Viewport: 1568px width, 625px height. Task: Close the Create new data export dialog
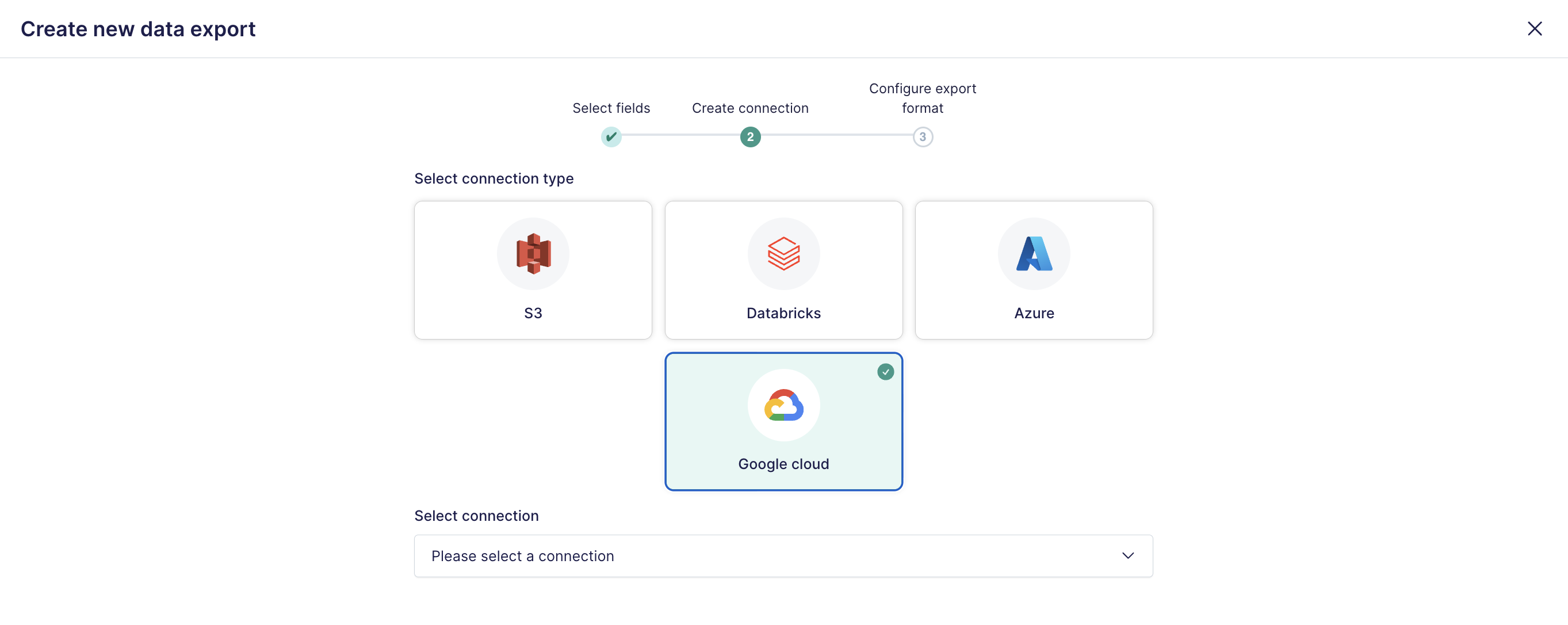[x=1535, y=29]
